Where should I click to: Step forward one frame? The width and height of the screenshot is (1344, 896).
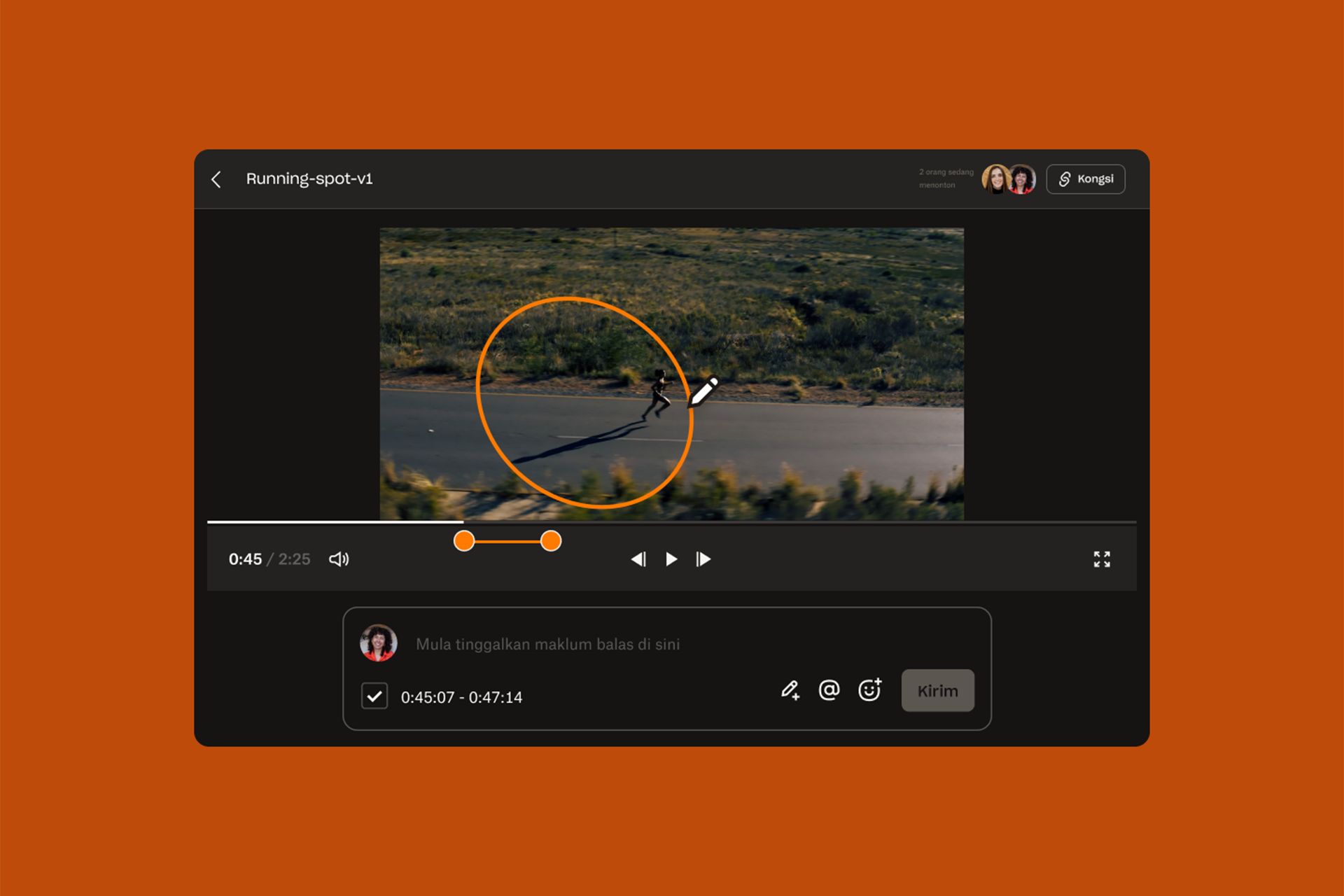point(703,559)
